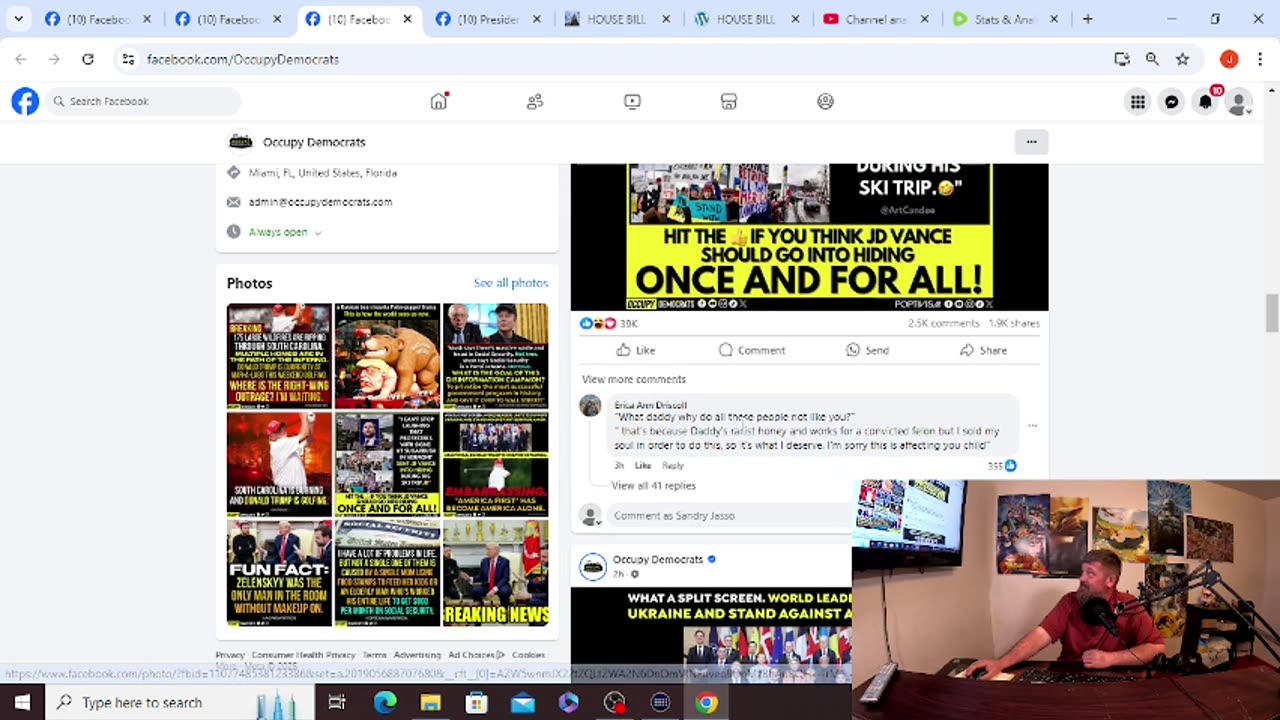Click the page vertical scrollbar thumb
The width and height of the screenshot is (1280, 720).
point(1272,312)
